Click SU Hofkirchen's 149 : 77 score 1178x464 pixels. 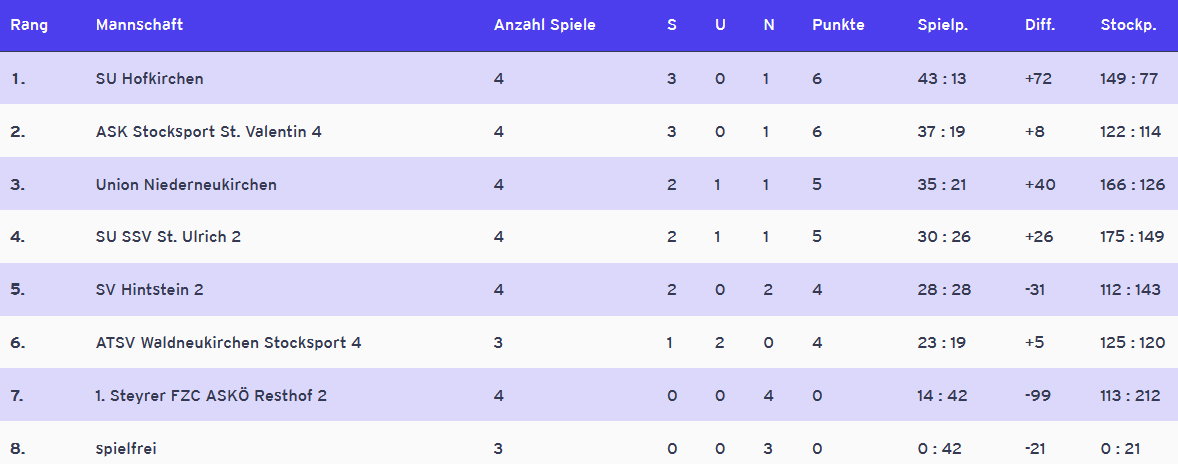point(1129,78)
